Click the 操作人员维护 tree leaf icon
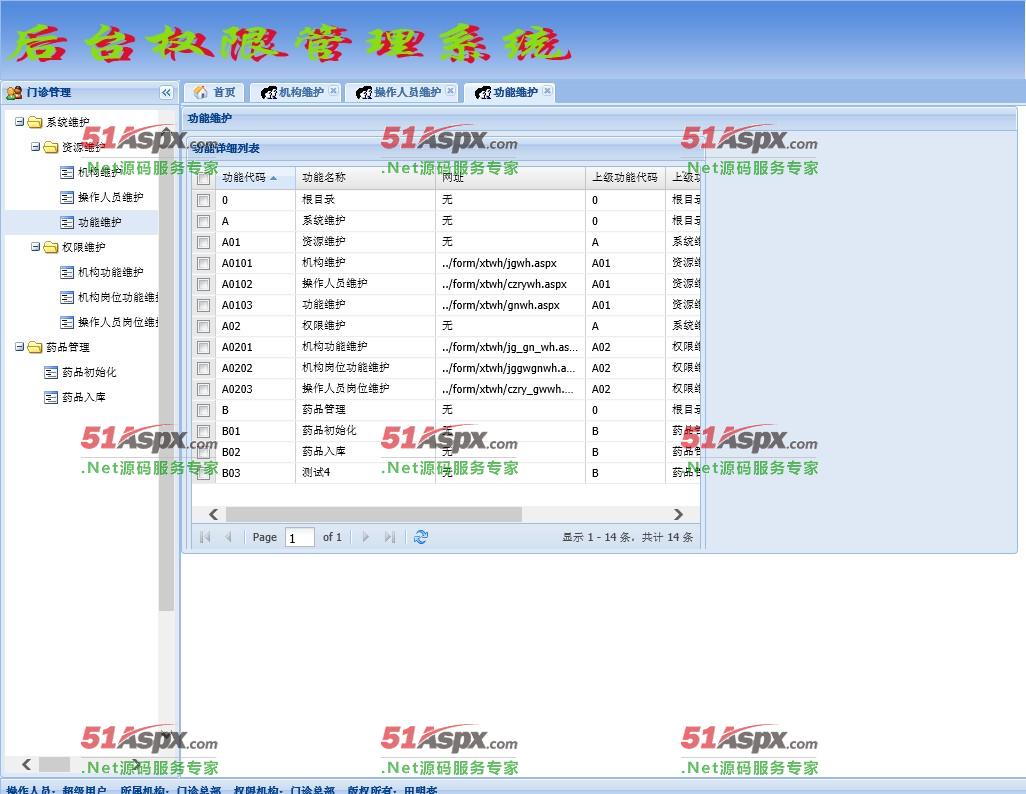The image size is (1026, 794). point(67,197)
